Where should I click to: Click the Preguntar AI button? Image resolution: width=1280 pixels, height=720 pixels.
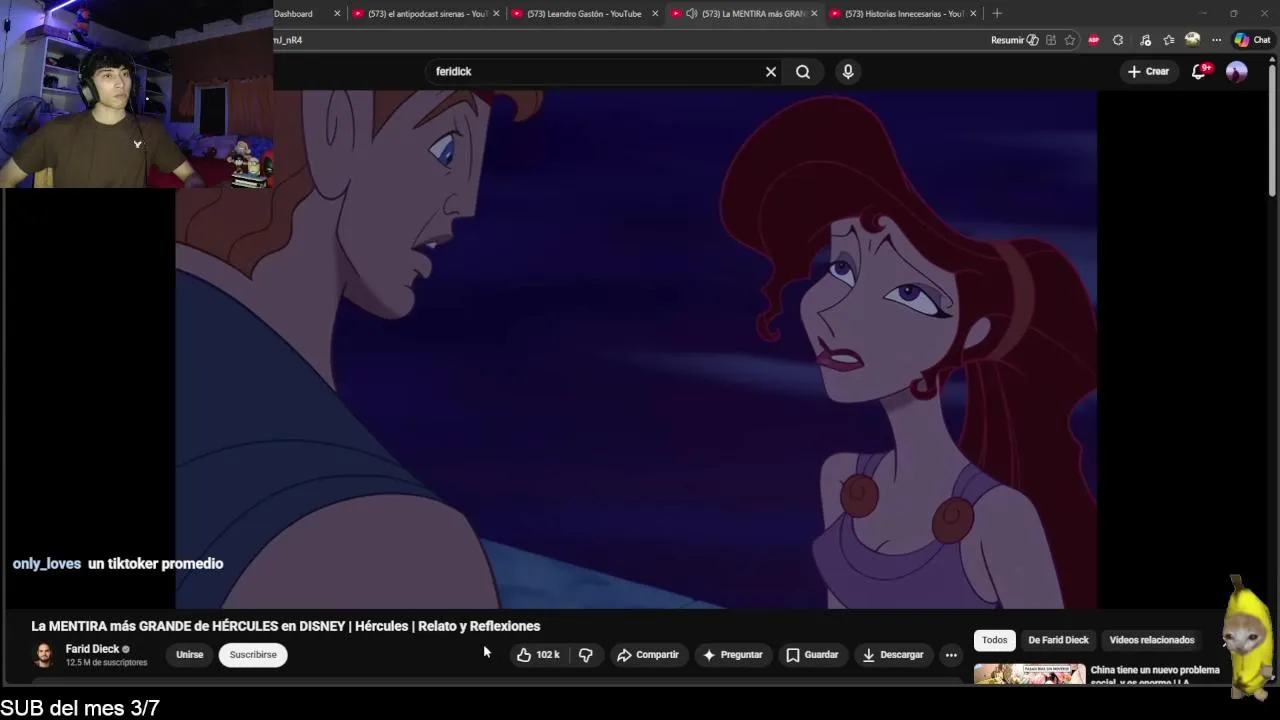[x=732, y=655]
